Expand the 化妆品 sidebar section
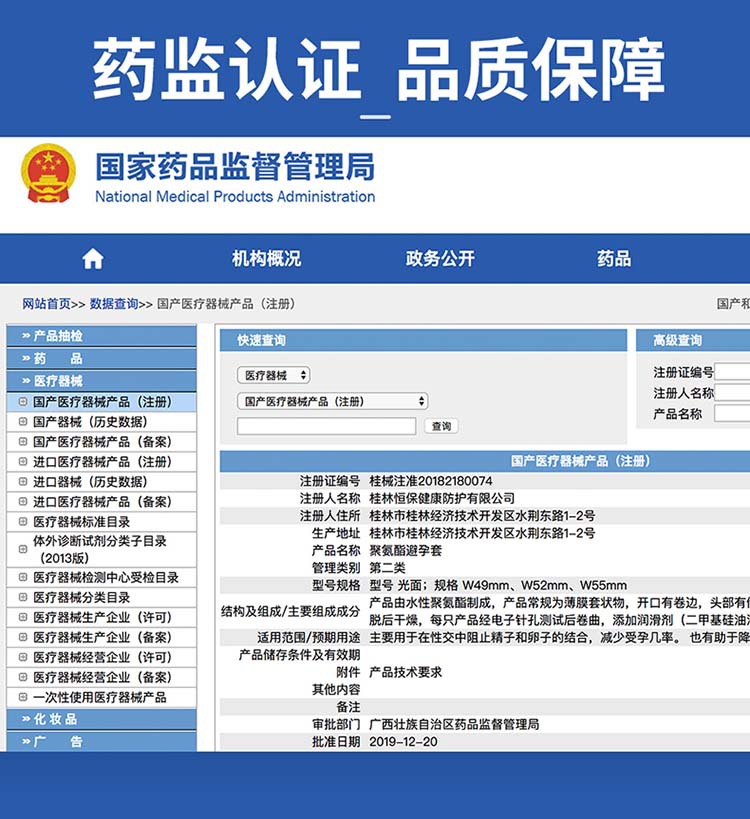The width and height of the screenshot is (750, 819). (102, 719)
